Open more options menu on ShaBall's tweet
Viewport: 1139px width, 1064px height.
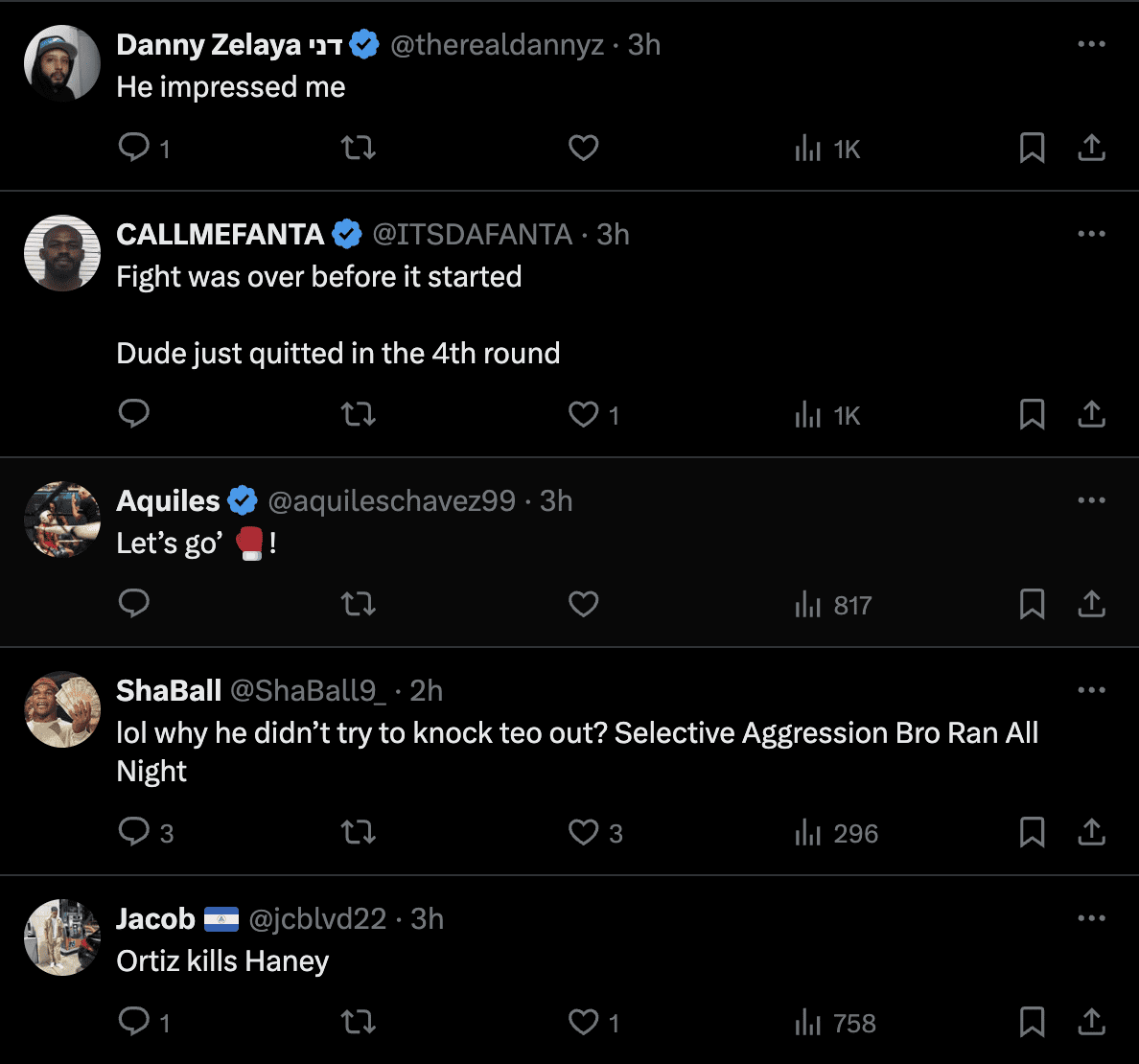[1091, 690]
